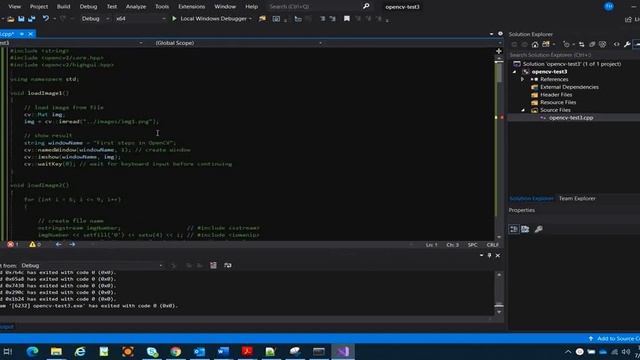The image size is (640, 360).
Task: Select External Dependencies in Solution Explorer
Action: tap(569, 87)
